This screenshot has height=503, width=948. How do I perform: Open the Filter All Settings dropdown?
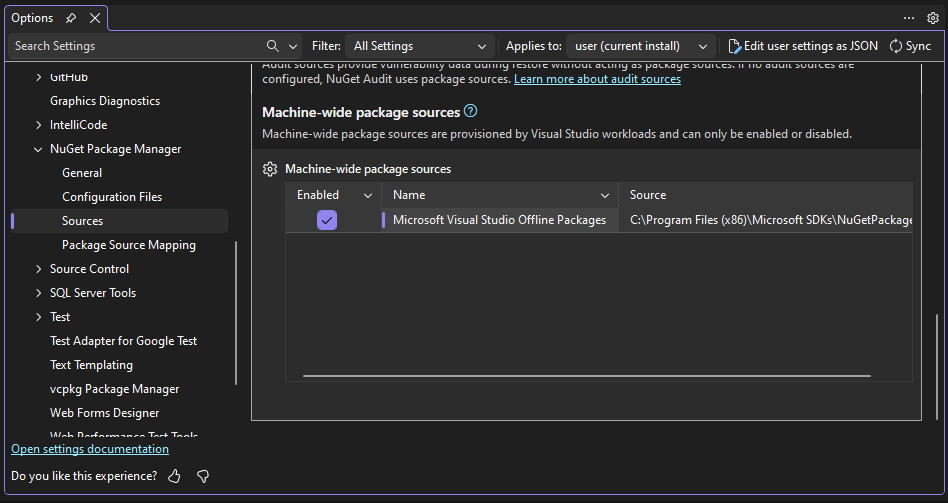(420, 46)
